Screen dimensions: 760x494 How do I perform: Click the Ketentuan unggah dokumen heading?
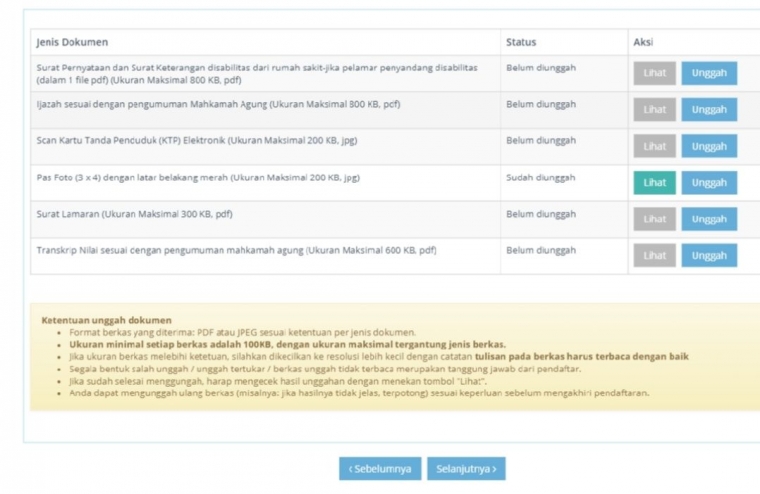click(x=106, y=320)
